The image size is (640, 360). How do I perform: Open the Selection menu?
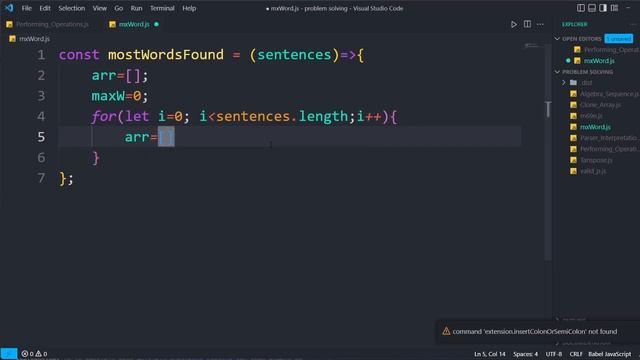click(x=71, y=8)
